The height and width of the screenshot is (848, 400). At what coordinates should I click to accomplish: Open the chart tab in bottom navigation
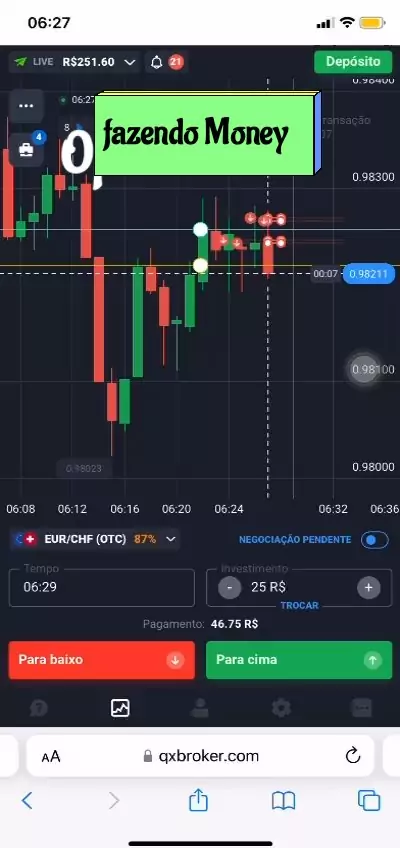(119, 707)
